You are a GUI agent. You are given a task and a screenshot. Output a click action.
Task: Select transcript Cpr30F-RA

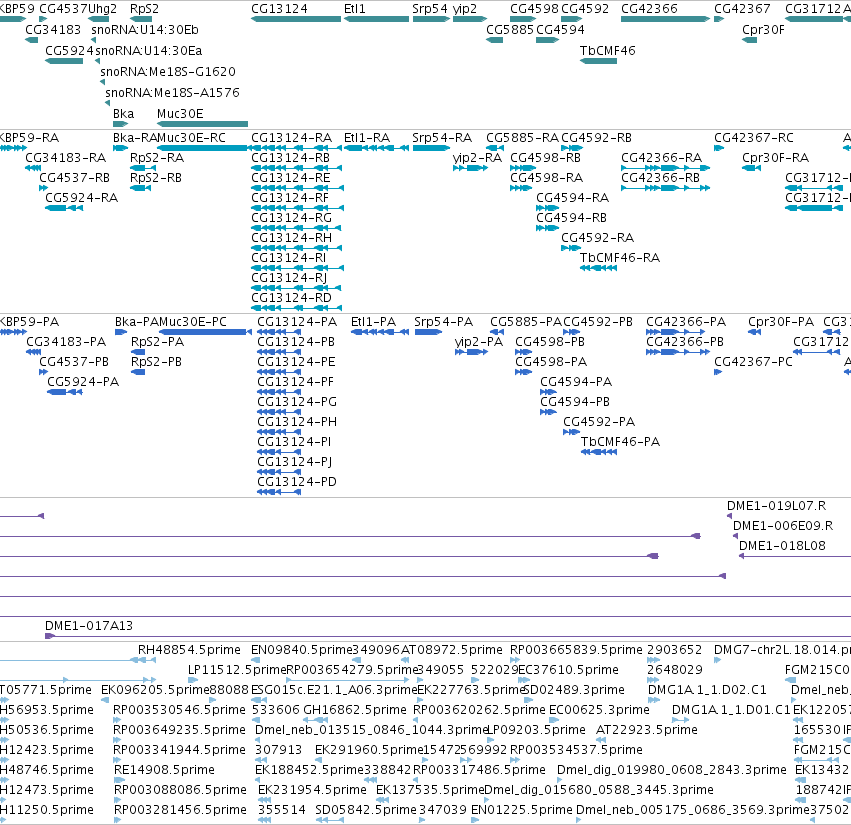point(751,168)
